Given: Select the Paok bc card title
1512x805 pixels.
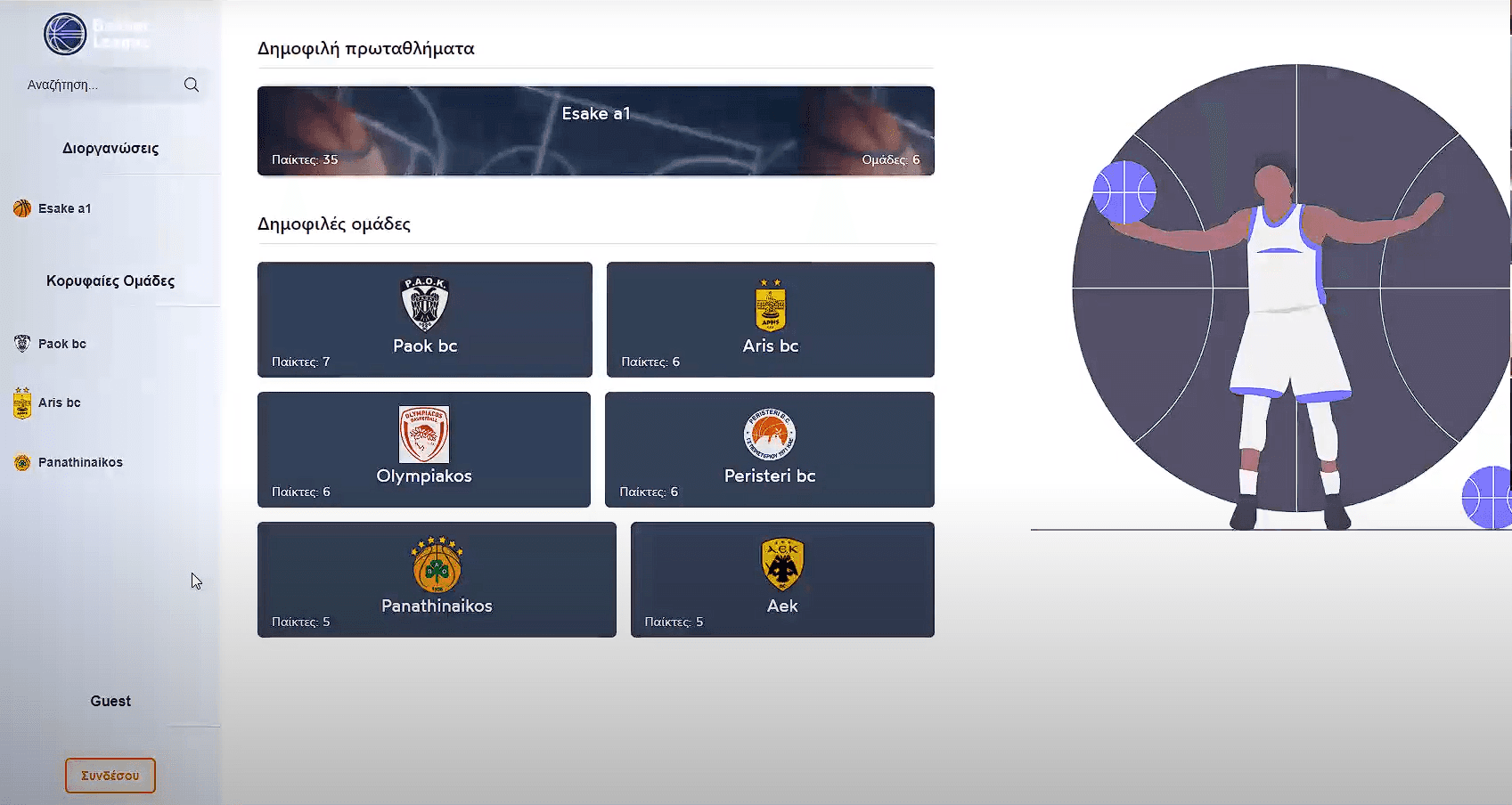Looking at the screenshot, I should coord(425,346).
